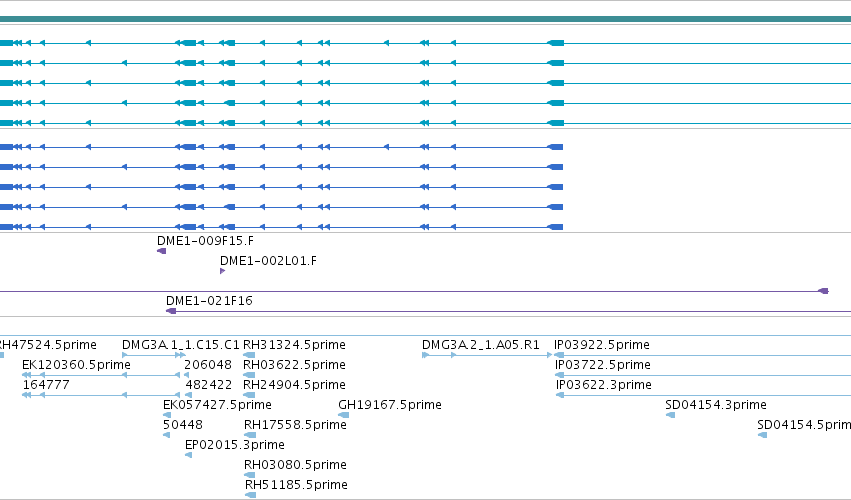Select the GH19167.5prime label

pyautogui.click(x=390, y=405)
